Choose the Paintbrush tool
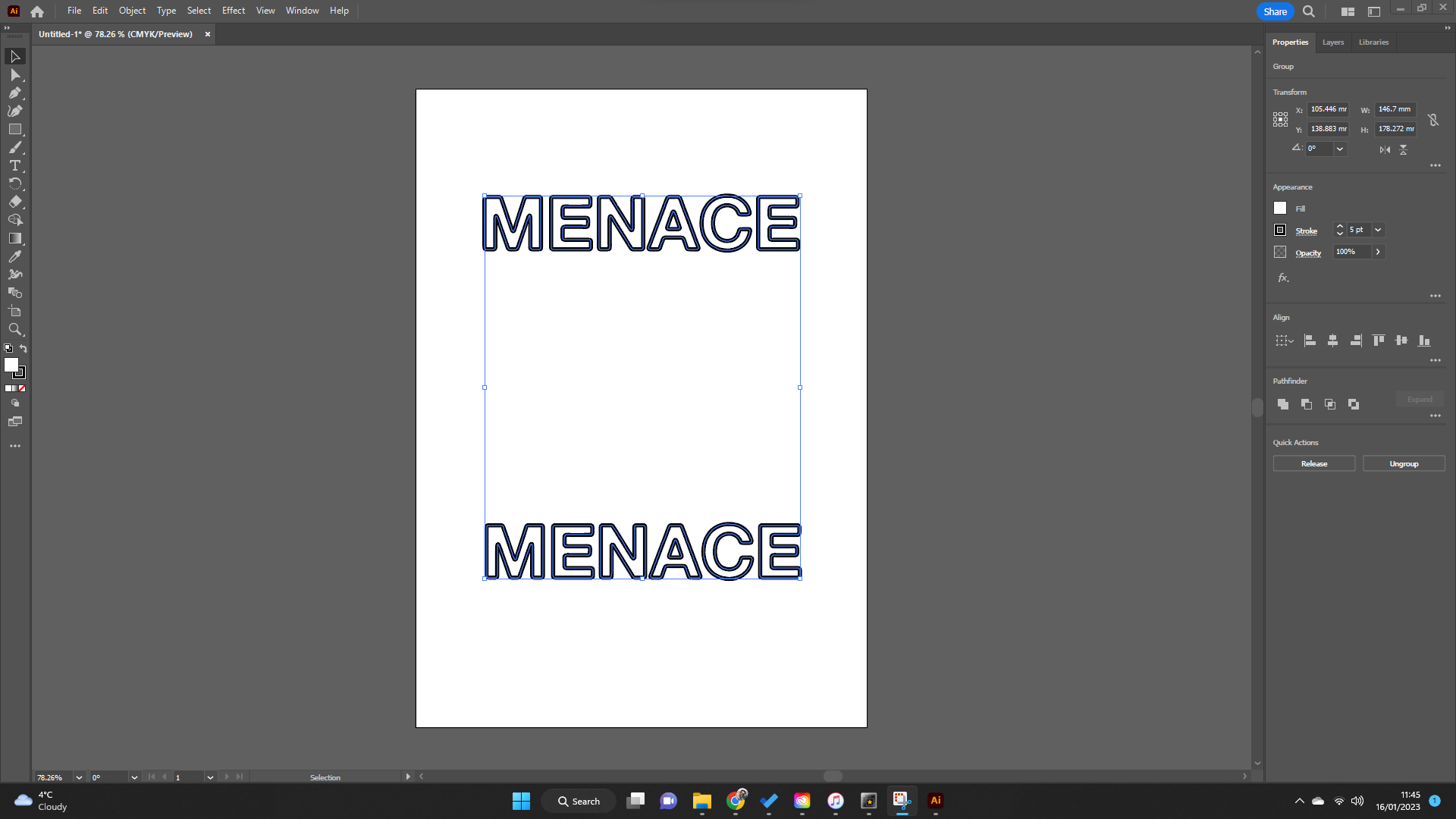The image size is (1456, 819). point(15,147)
